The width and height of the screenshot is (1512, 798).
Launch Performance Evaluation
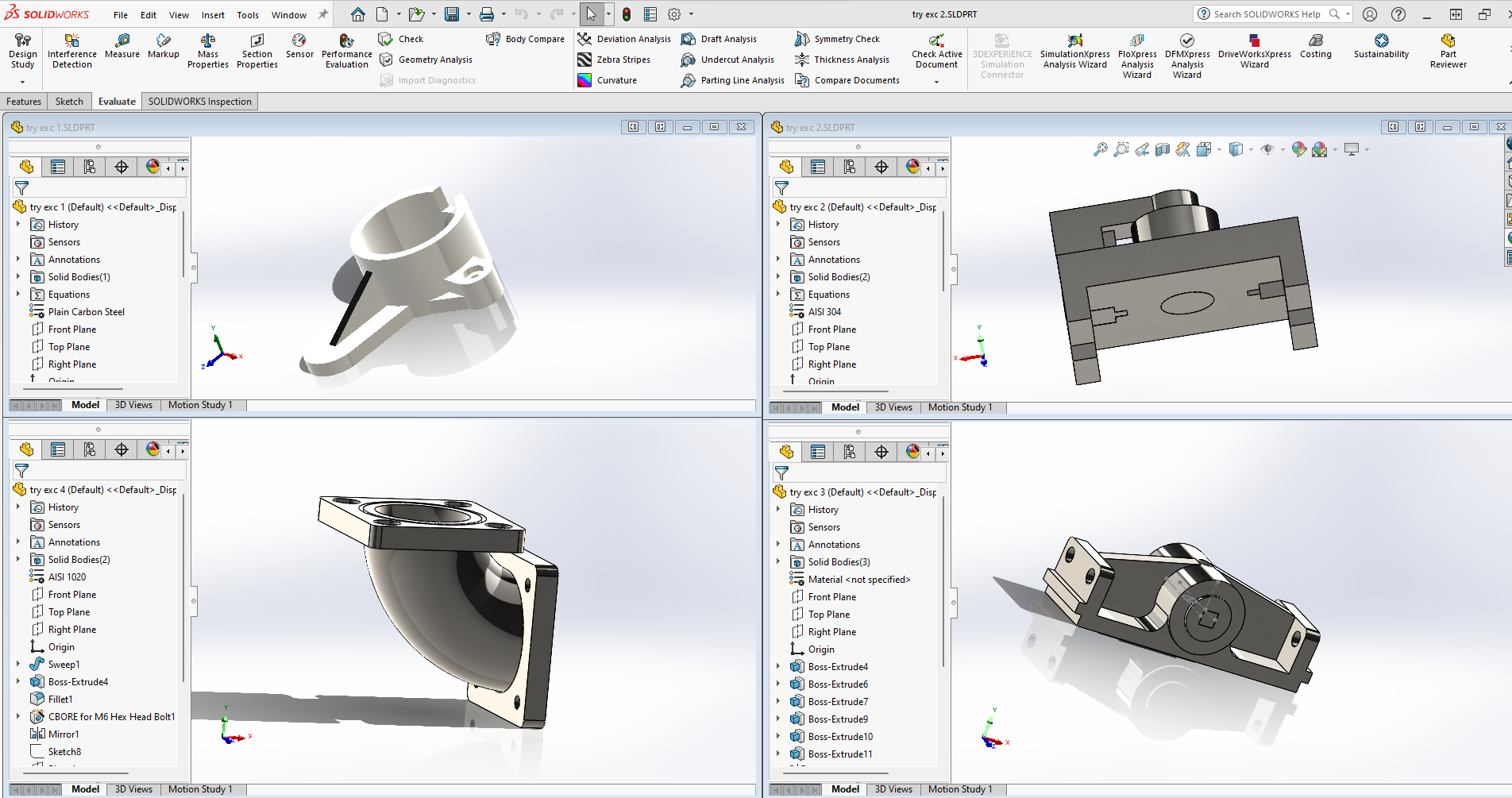click(347, 51)
